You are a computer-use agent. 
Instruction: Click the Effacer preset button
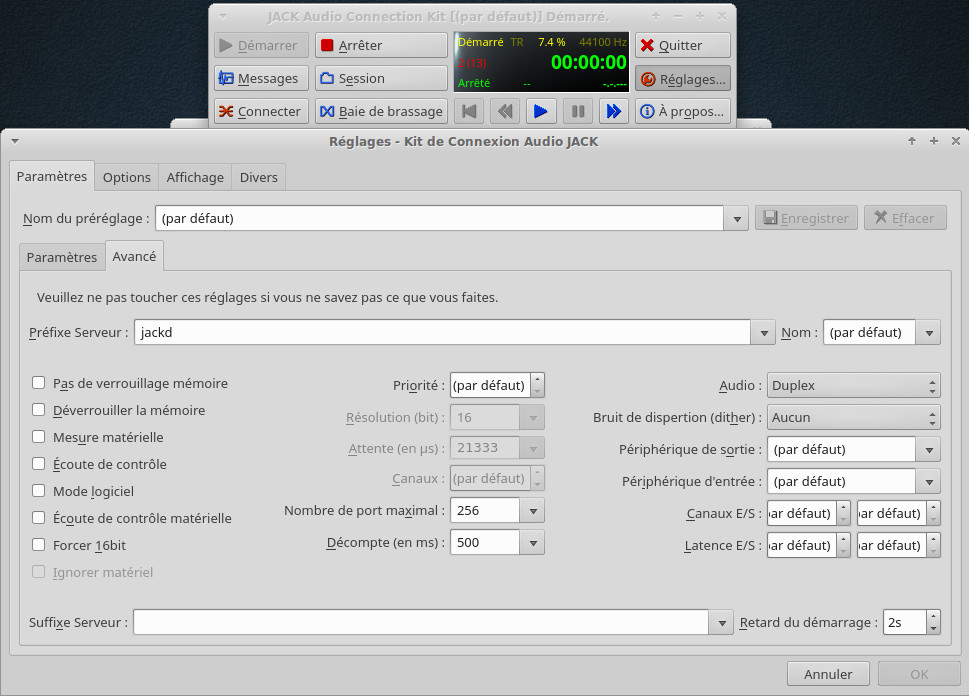[905, 218]
